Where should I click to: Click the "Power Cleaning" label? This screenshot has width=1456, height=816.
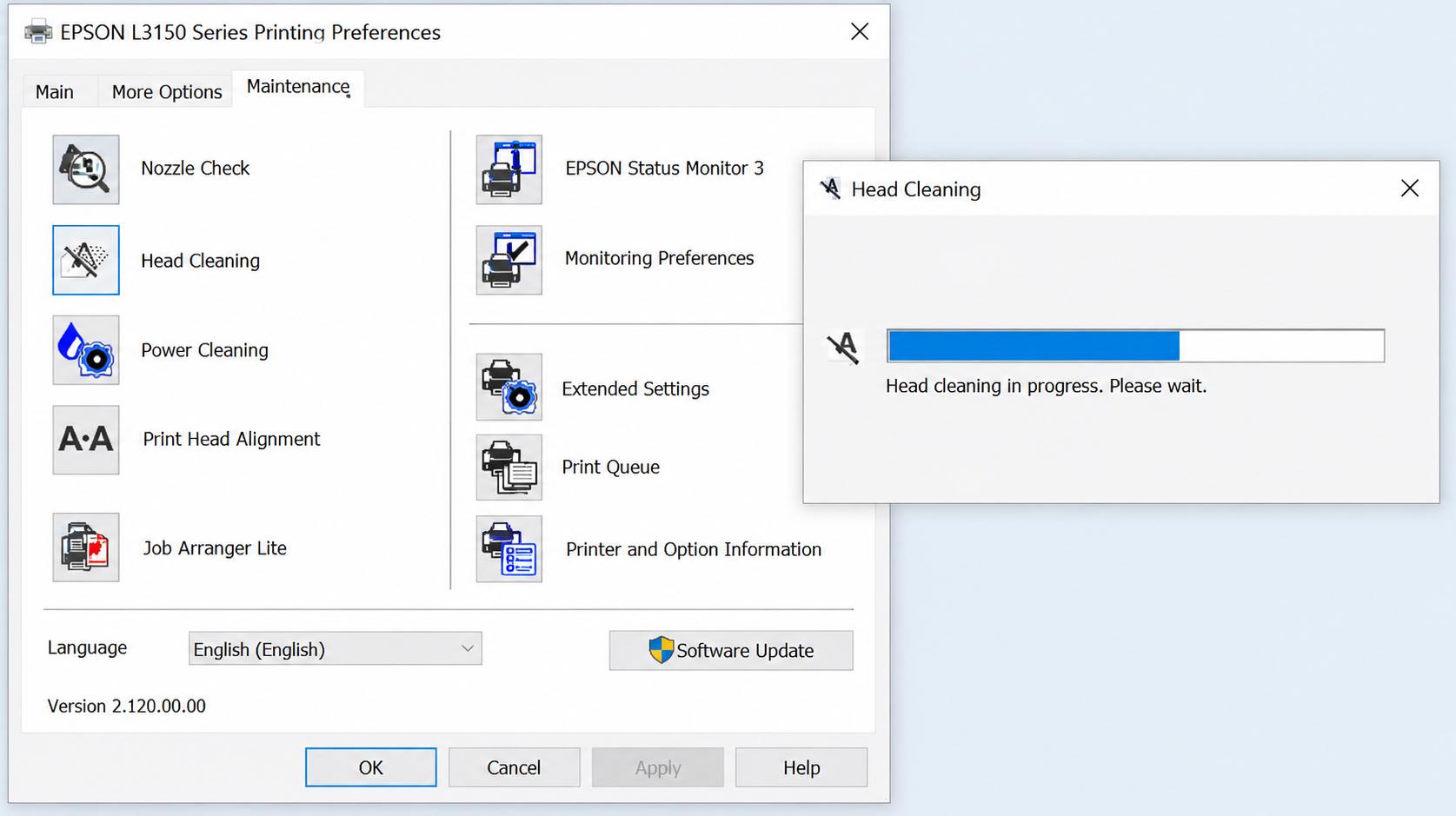tap(205, 350)
